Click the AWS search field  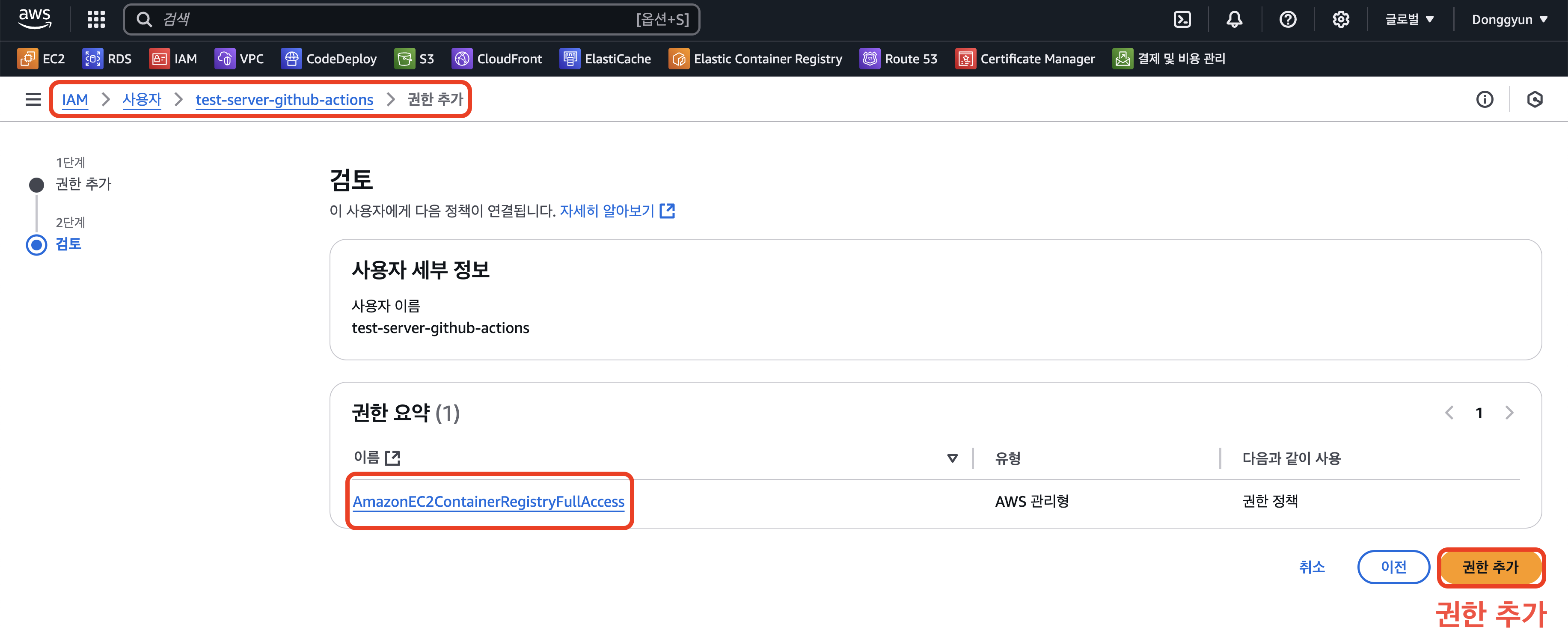(x=396, y=20)
